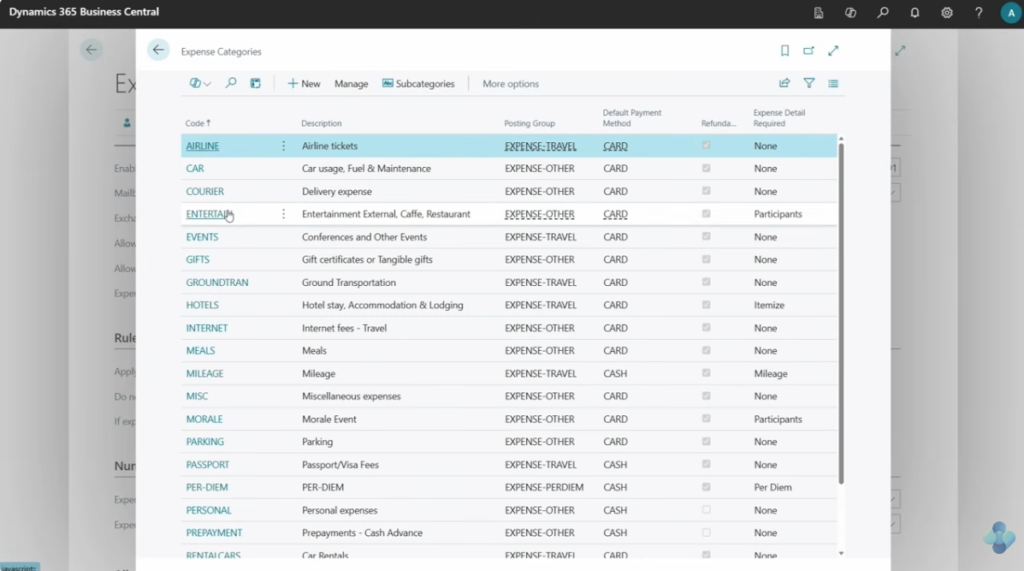
Task: Sort by the Code column header
Action: (x=198, y=123)
